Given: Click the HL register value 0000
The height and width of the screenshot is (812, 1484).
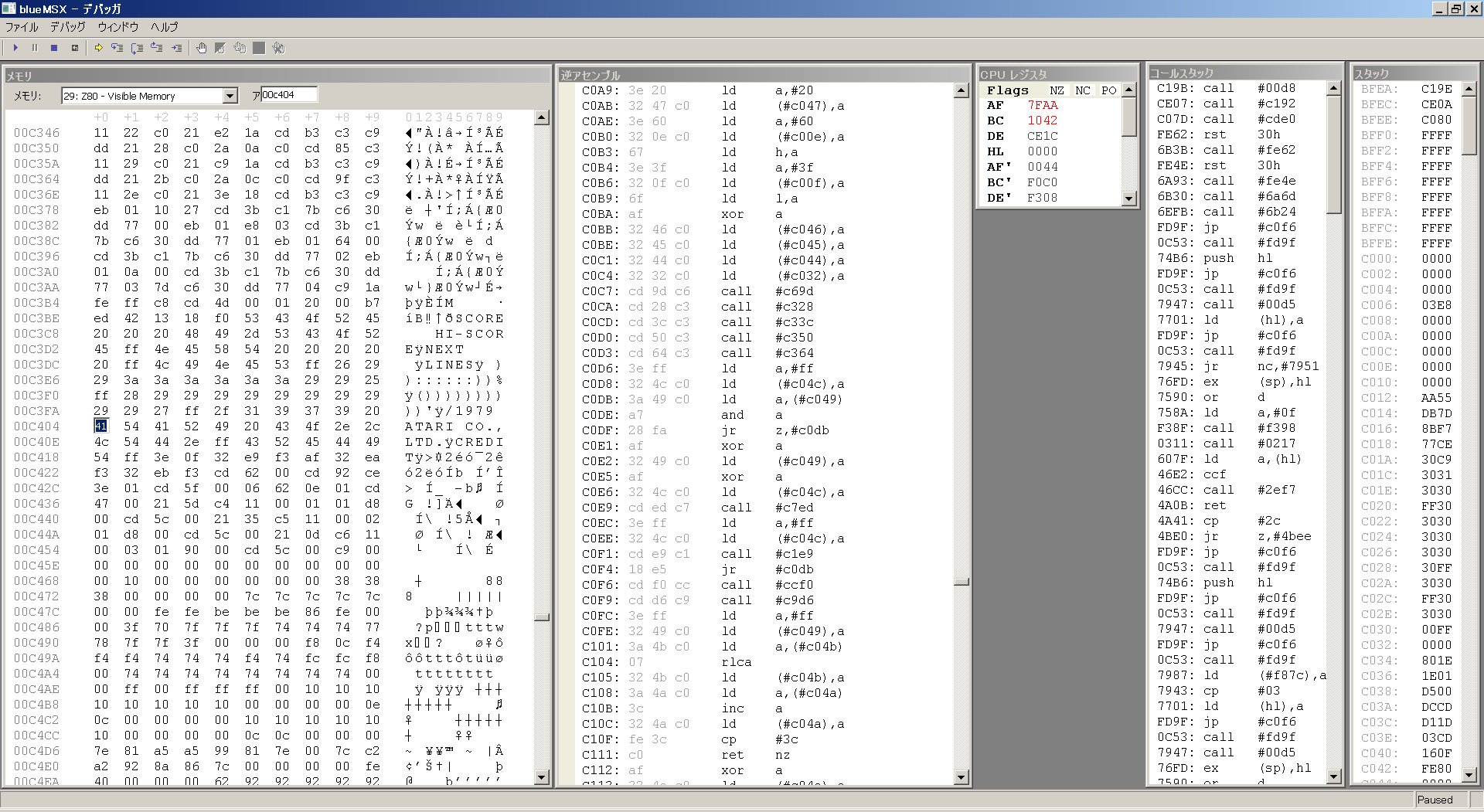Looking at the screenshot, I should [1043, 151].
